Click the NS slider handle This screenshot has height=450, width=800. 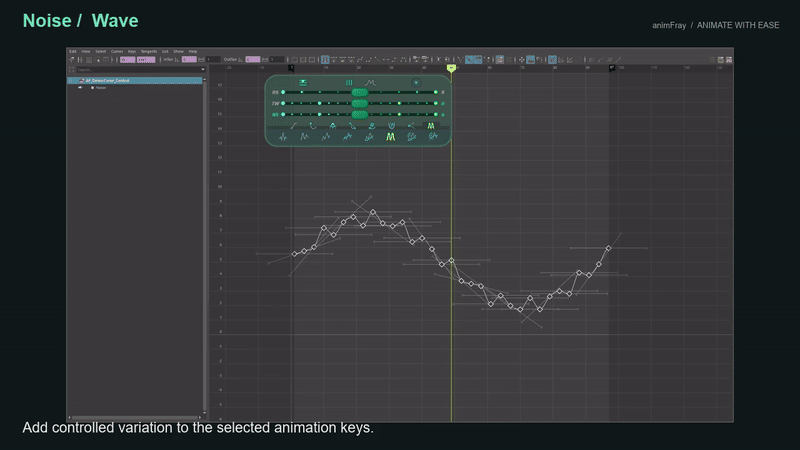click(x=360, y=115)
